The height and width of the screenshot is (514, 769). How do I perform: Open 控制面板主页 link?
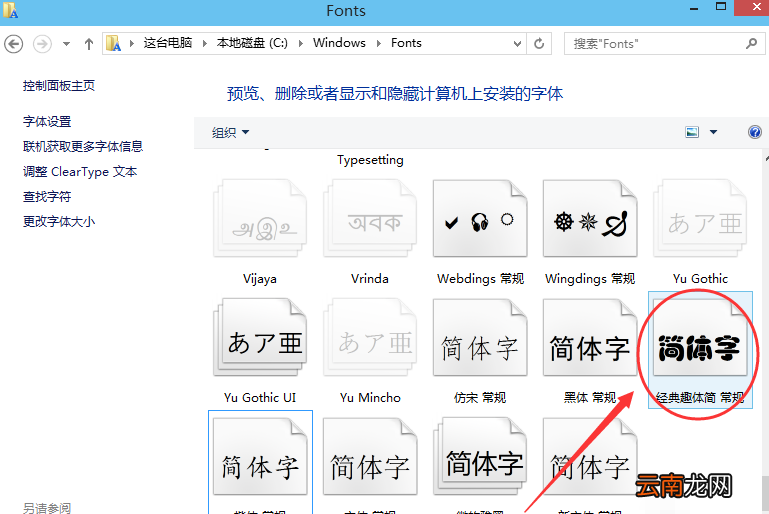59,86
